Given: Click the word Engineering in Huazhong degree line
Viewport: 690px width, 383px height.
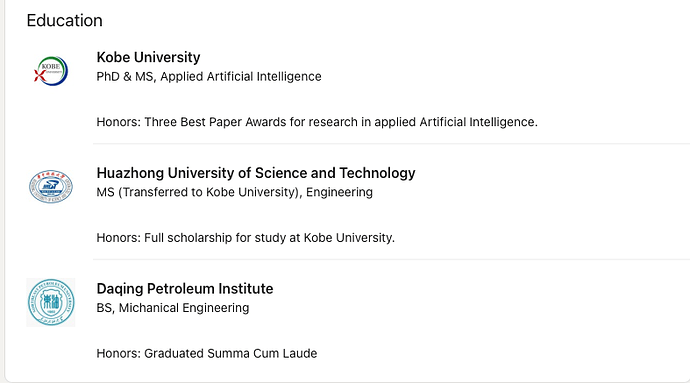Looking at the screenshot, I should click(x=339, y=192).
